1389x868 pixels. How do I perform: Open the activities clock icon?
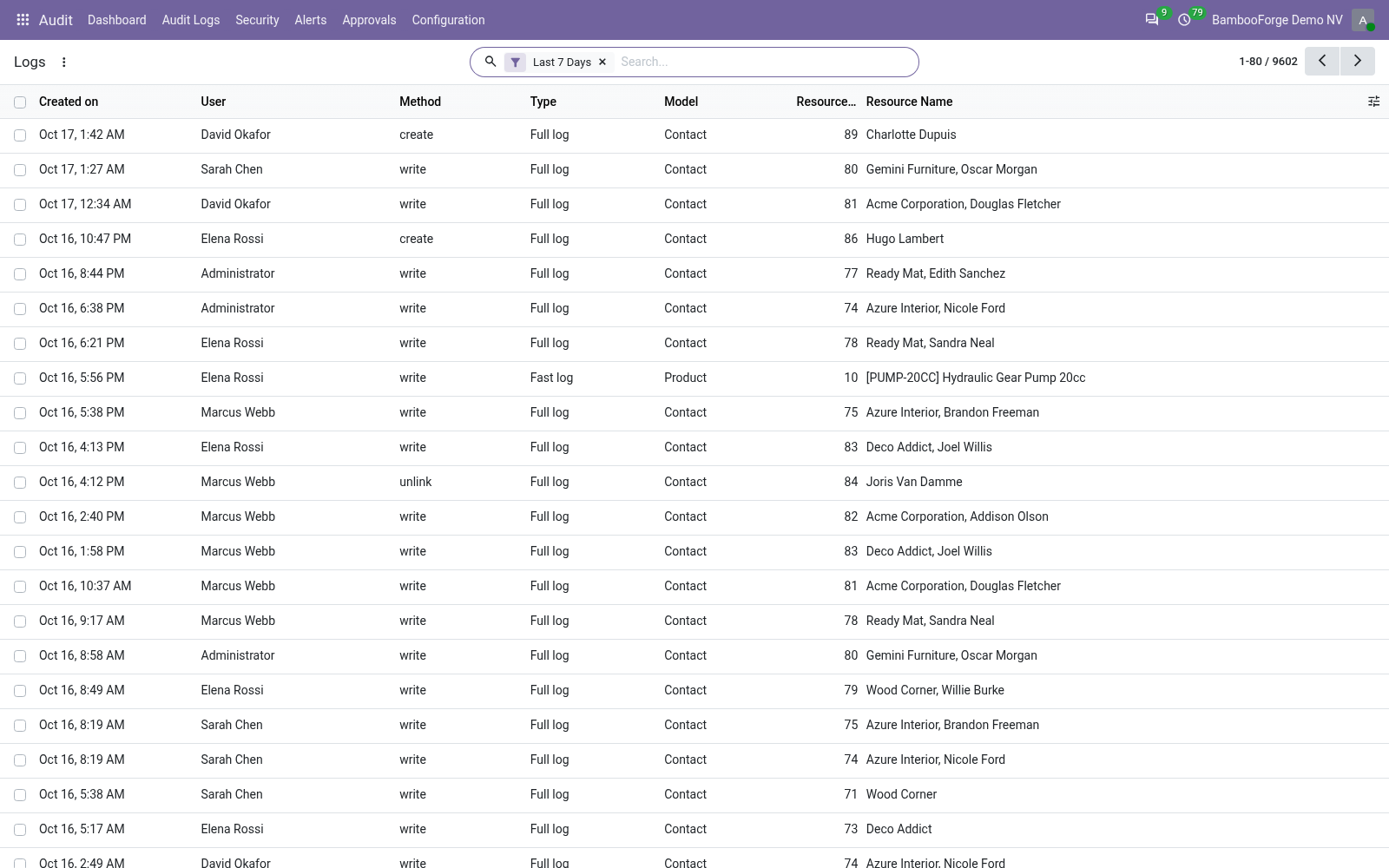click(x=1184, y=20)
